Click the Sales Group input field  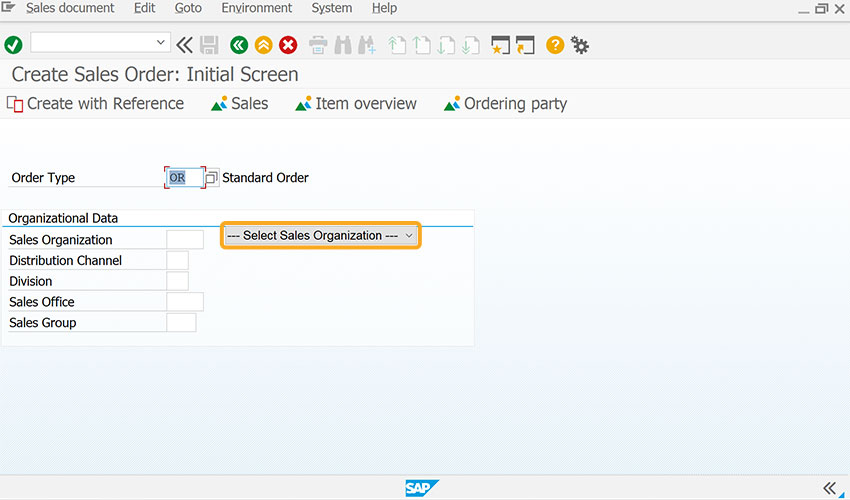(x=181, y=322)
